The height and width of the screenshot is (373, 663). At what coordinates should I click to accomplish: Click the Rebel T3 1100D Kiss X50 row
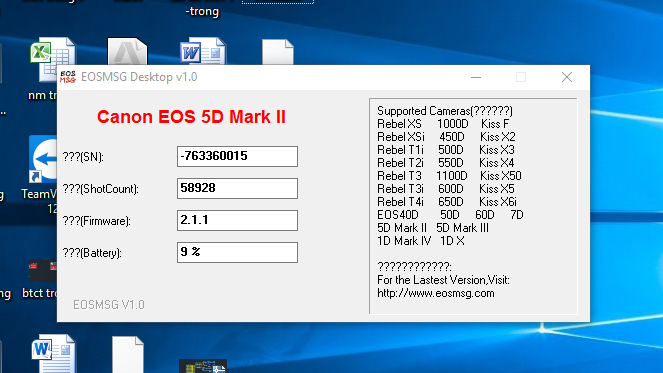point(449,176)
